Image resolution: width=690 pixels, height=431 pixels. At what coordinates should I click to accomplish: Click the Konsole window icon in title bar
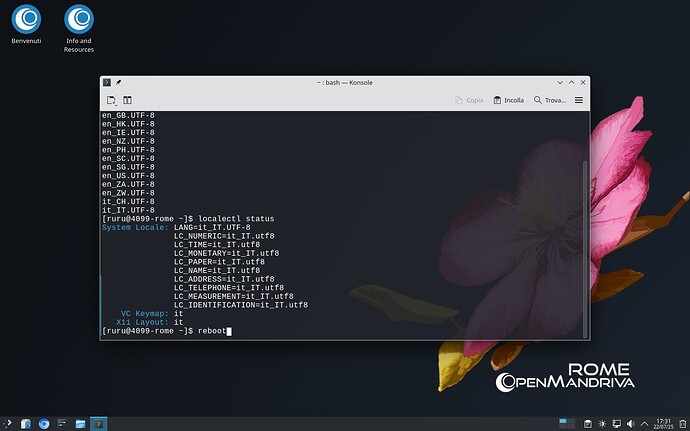(107, 82)
